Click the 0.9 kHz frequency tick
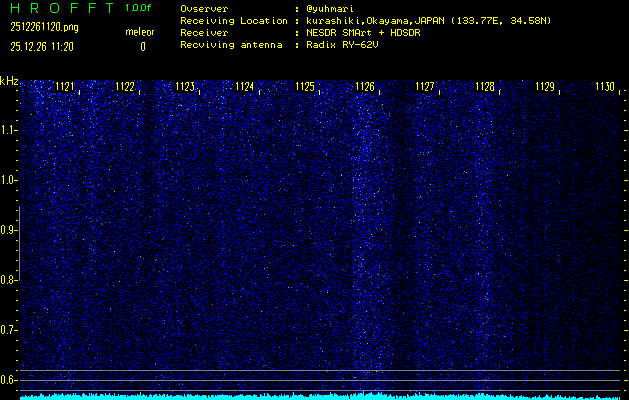 point(9,230)
